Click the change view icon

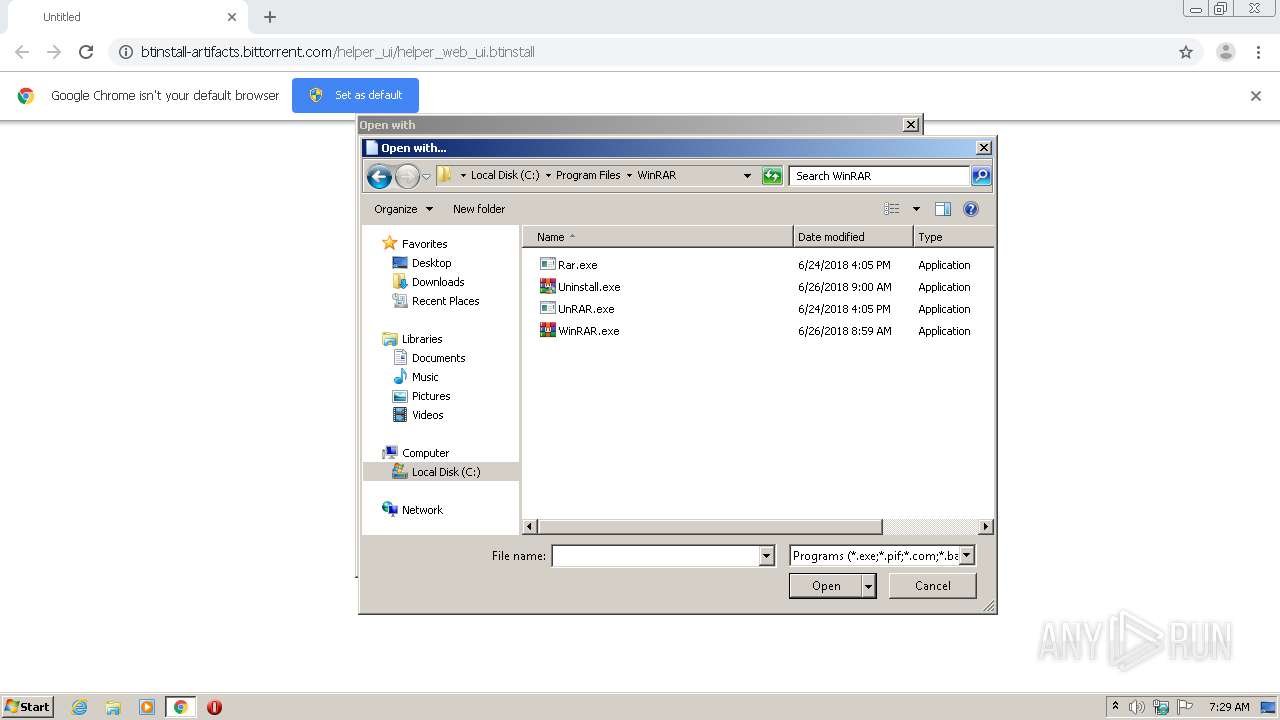click(x=892, y=209)
